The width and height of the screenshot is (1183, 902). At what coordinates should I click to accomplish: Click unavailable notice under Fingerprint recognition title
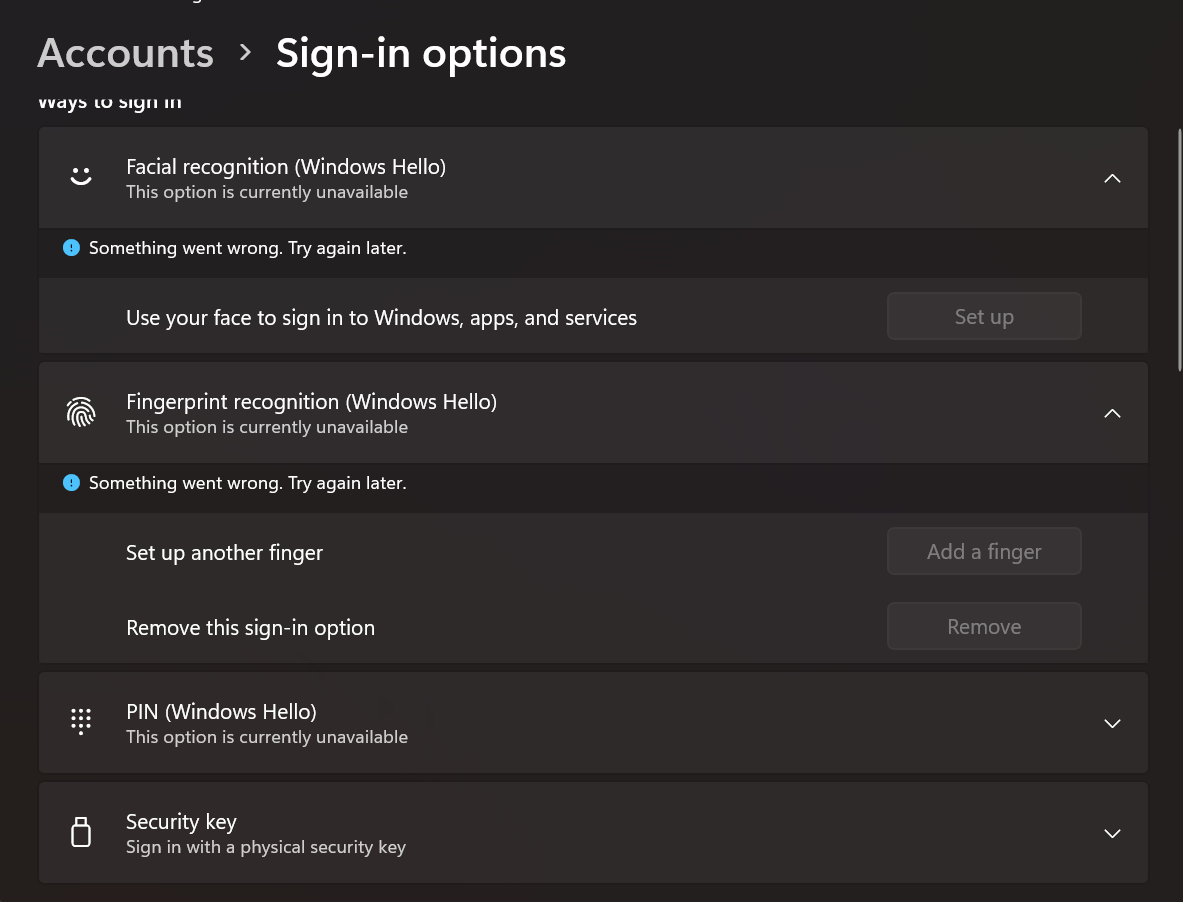[267, 427]
